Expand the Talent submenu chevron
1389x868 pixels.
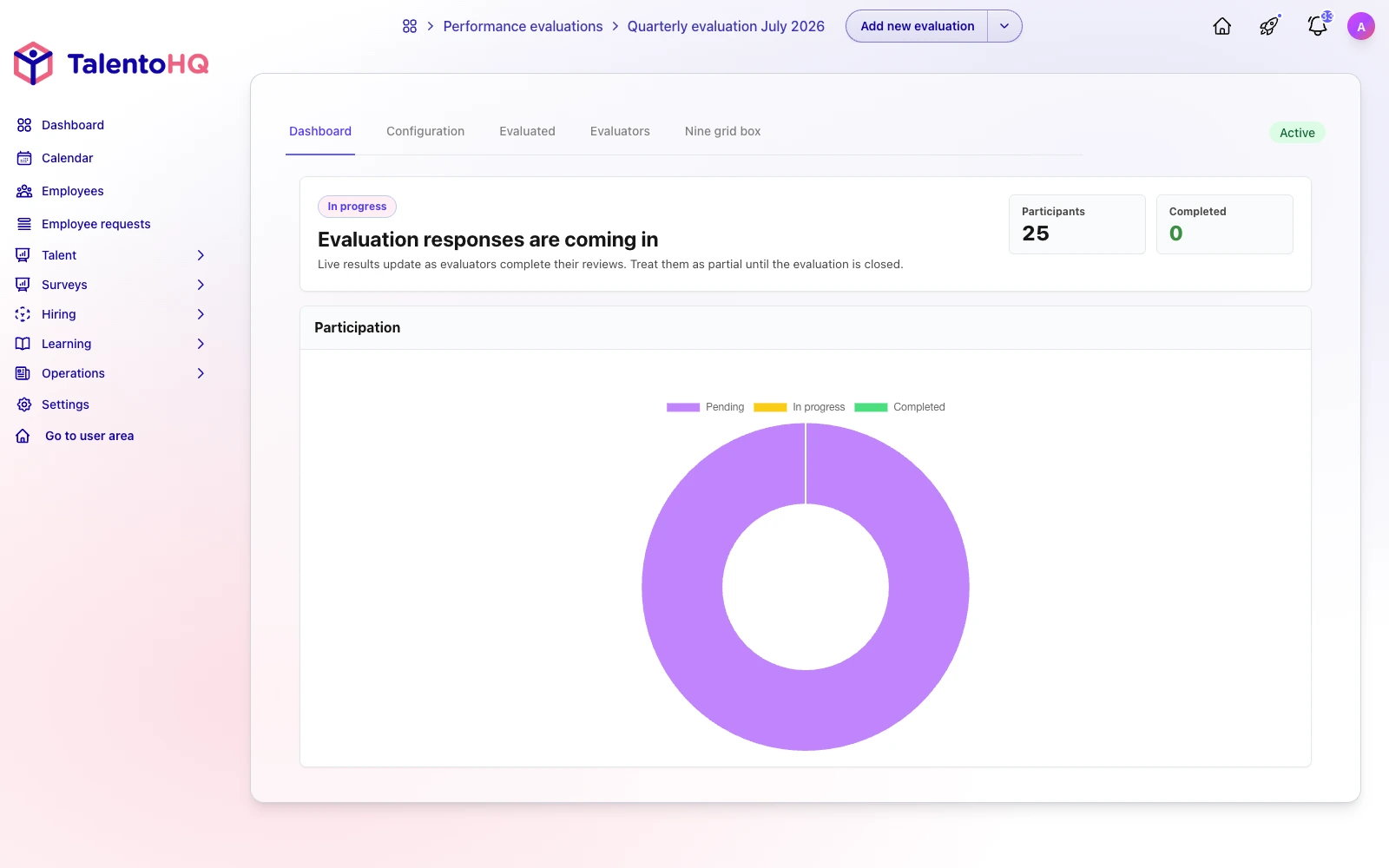(201, 255)
